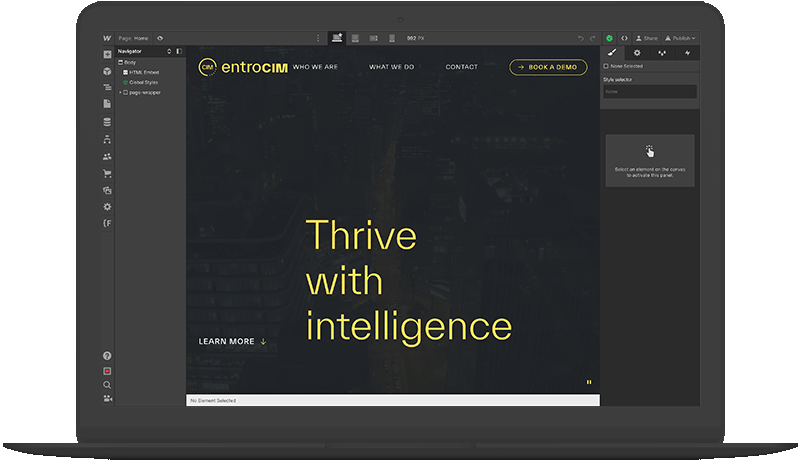This screenshot has width=800, height=464.
Task: Open the CMS Collections database icon
Action: (107, 122)
